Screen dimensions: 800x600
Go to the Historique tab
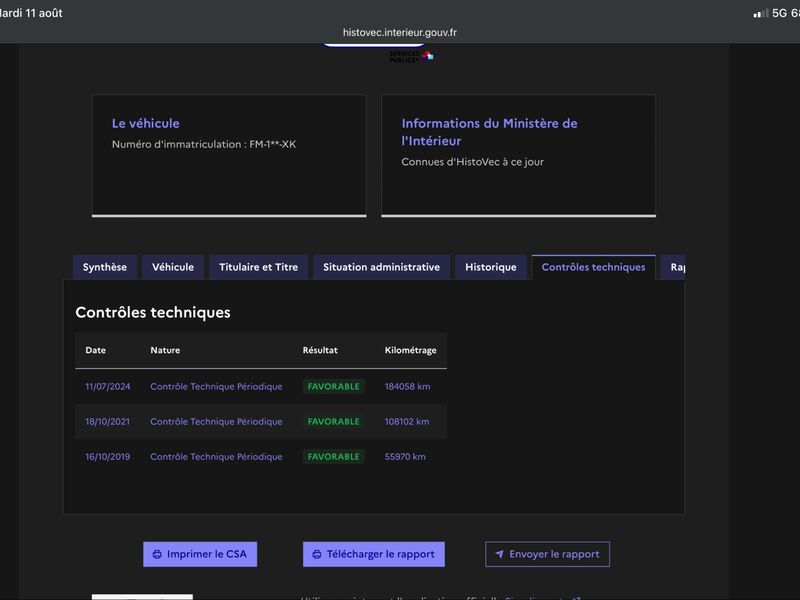click(491, 267)
